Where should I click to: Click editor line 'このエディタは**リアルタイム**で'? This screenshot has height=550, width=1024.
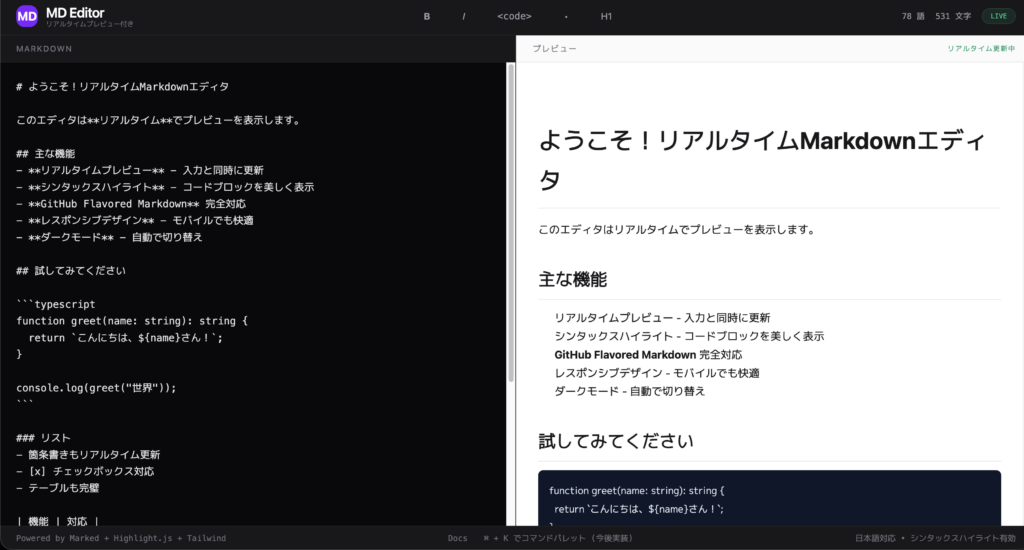(159, 120)
